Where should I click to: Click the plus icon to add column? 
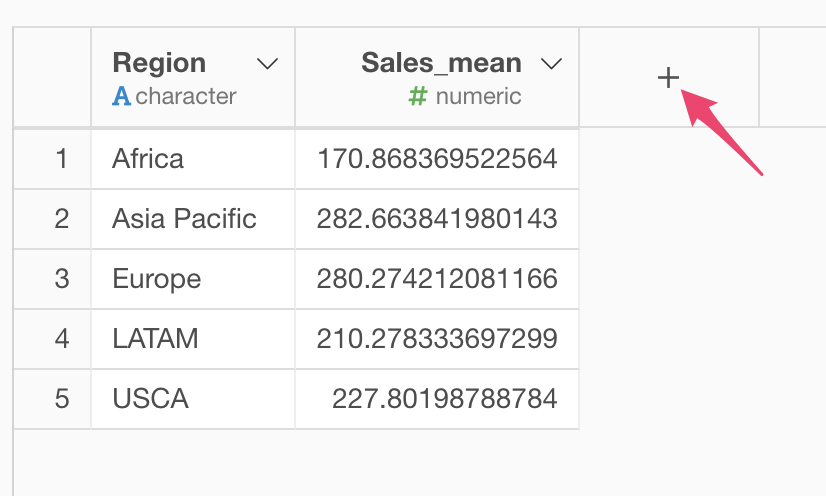coord(668,78)
